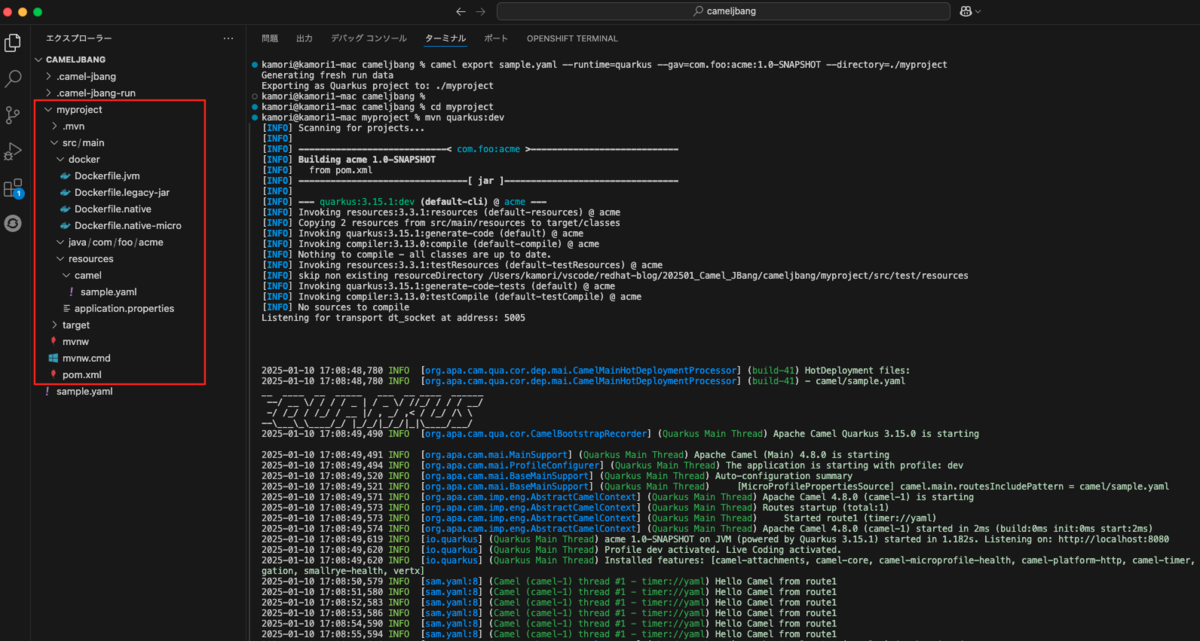Open root-level sample.yaml below pom.xml
This screenshot has height=641, width=1200.
tap(84, 392)
